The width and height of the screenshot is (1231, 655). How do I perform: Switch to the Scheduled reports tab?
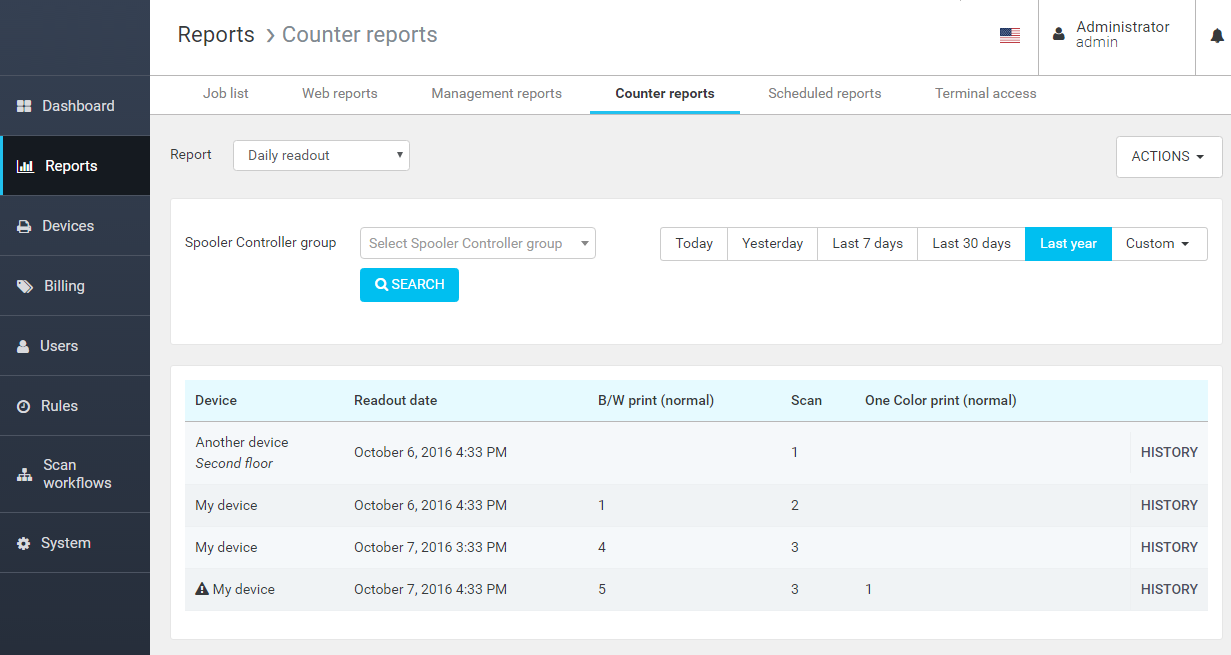click(x=824, y=94)
